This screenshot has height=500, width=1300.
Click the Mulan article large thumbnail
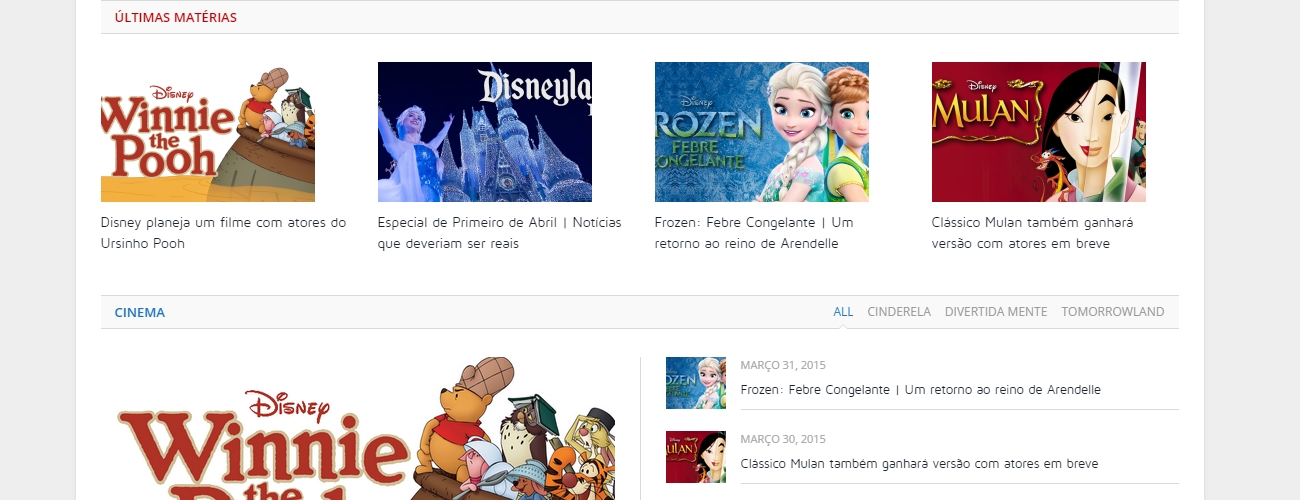pos(1039,132)
